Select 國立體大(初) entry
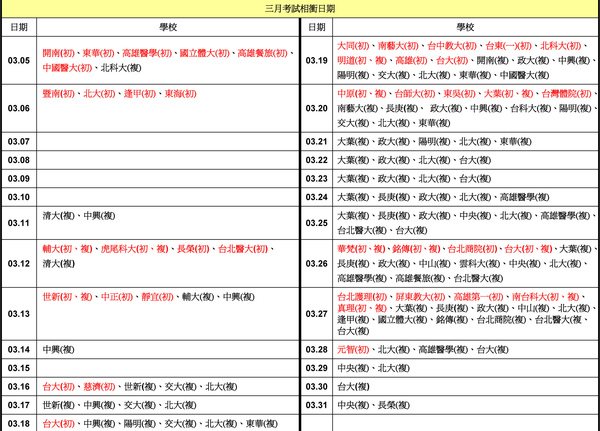Viewport: 600px width, 431px height. [x=205, y=53]
